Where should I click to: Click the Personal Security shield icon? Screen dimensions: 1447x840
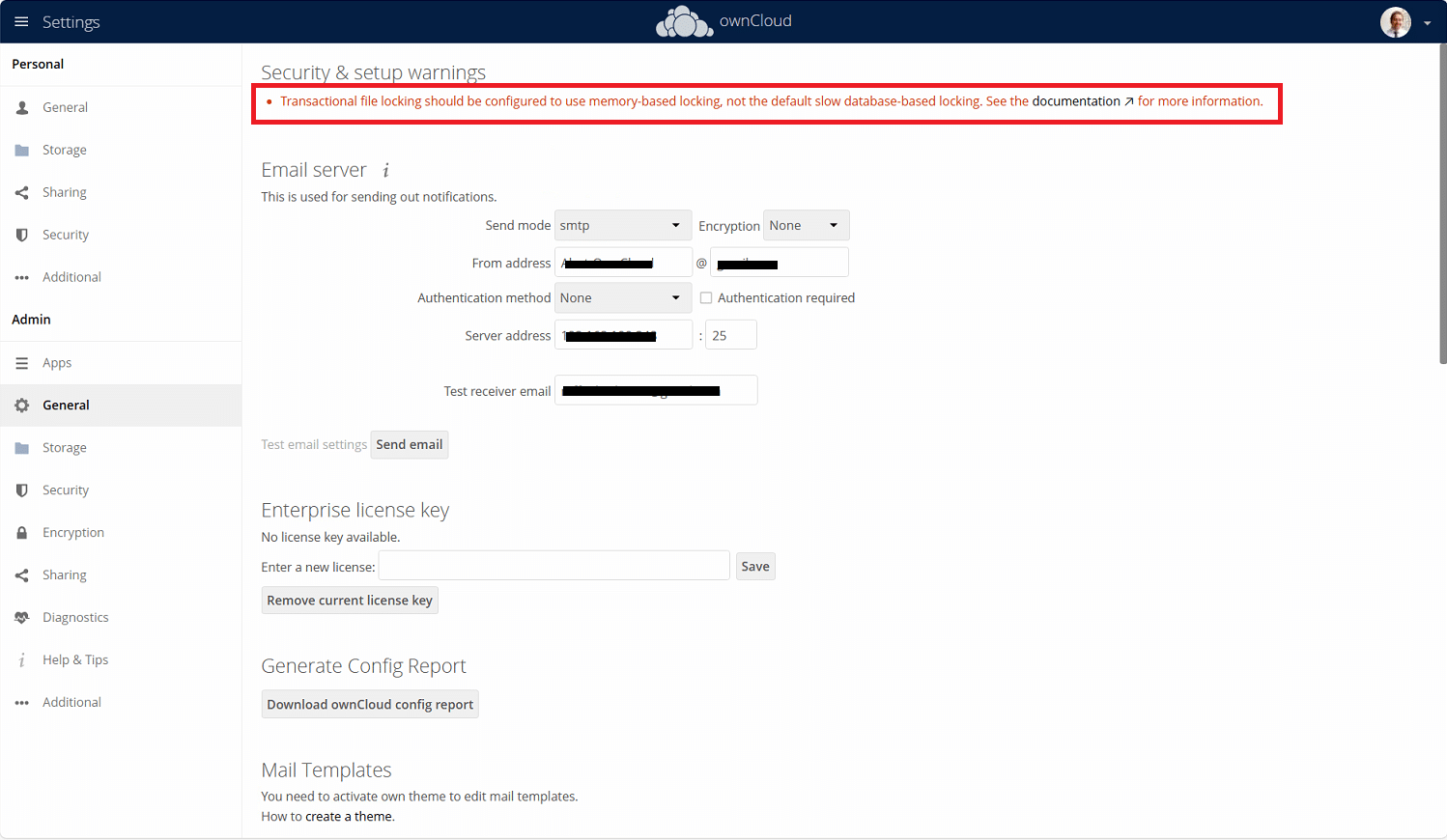click(x=22, y=235)
